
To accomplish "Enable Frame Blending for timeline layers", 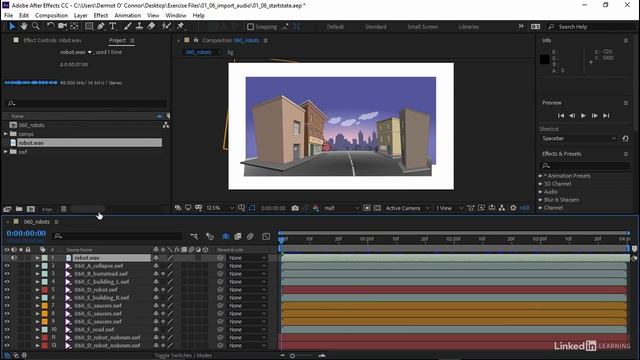I will 238,236.
